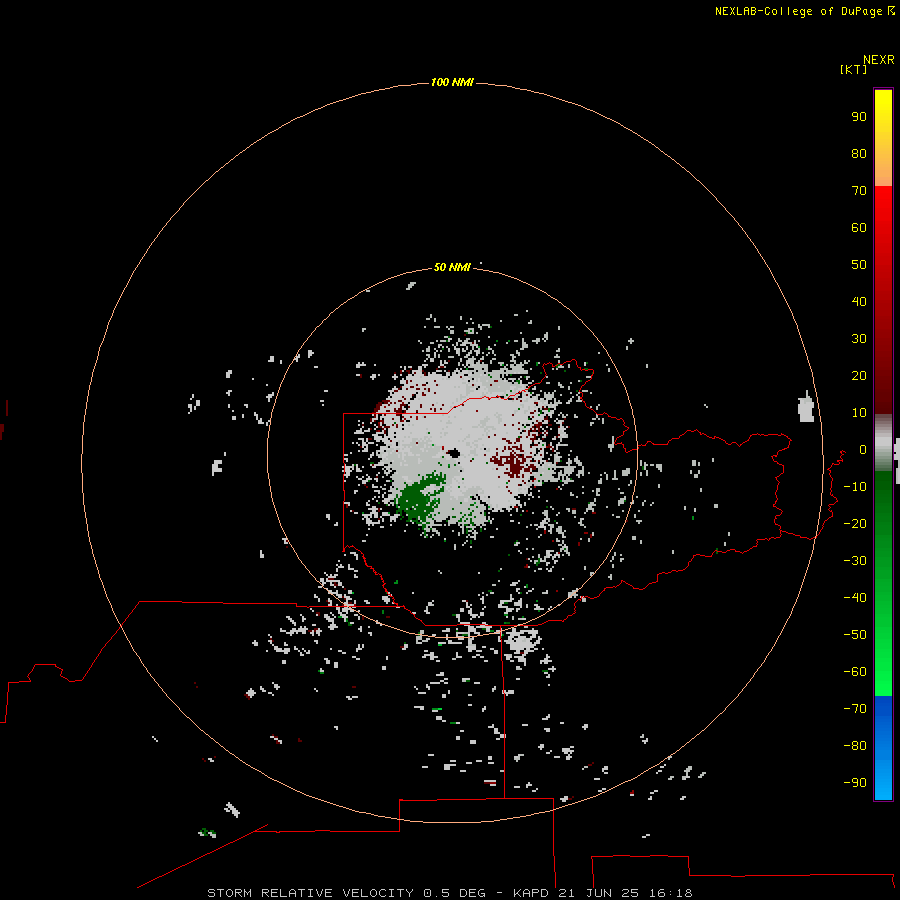Click the blue segment of the color bar
The image size is (900, 900).
pos(883,748)
